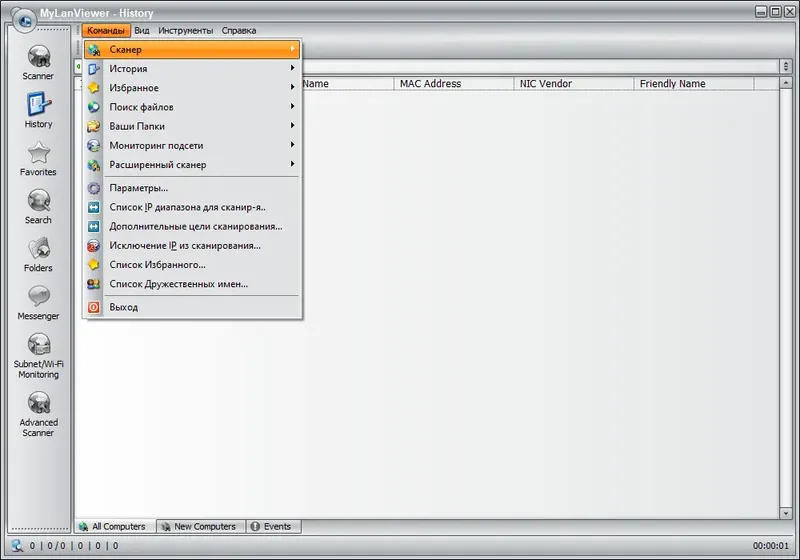The height and width of the screenshot is (560, 800).
Task: Click the Исключение IP icon
Action: (94, 246)
